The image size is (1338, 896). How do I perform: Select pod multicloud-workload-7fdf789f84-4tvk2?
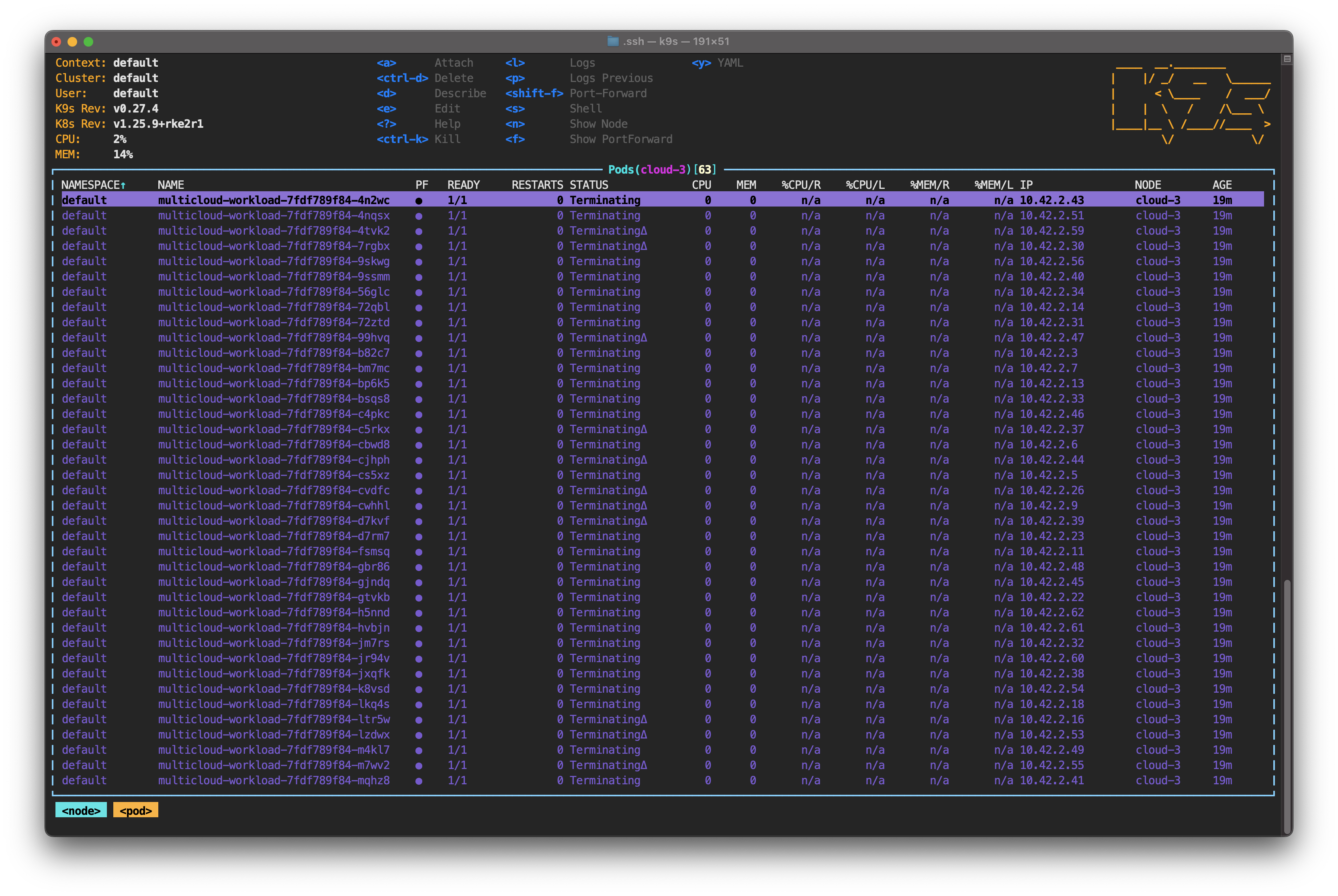coord(663,231)
